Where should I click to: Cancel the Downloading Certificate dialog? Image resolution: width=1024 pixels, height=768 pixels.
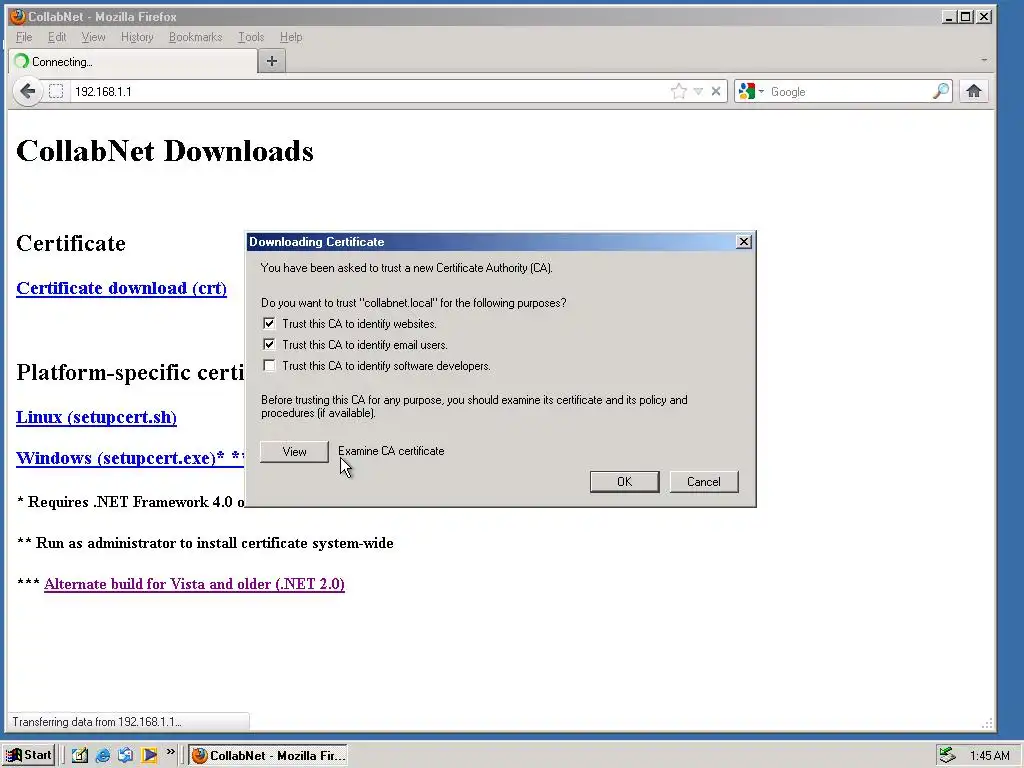703,481
